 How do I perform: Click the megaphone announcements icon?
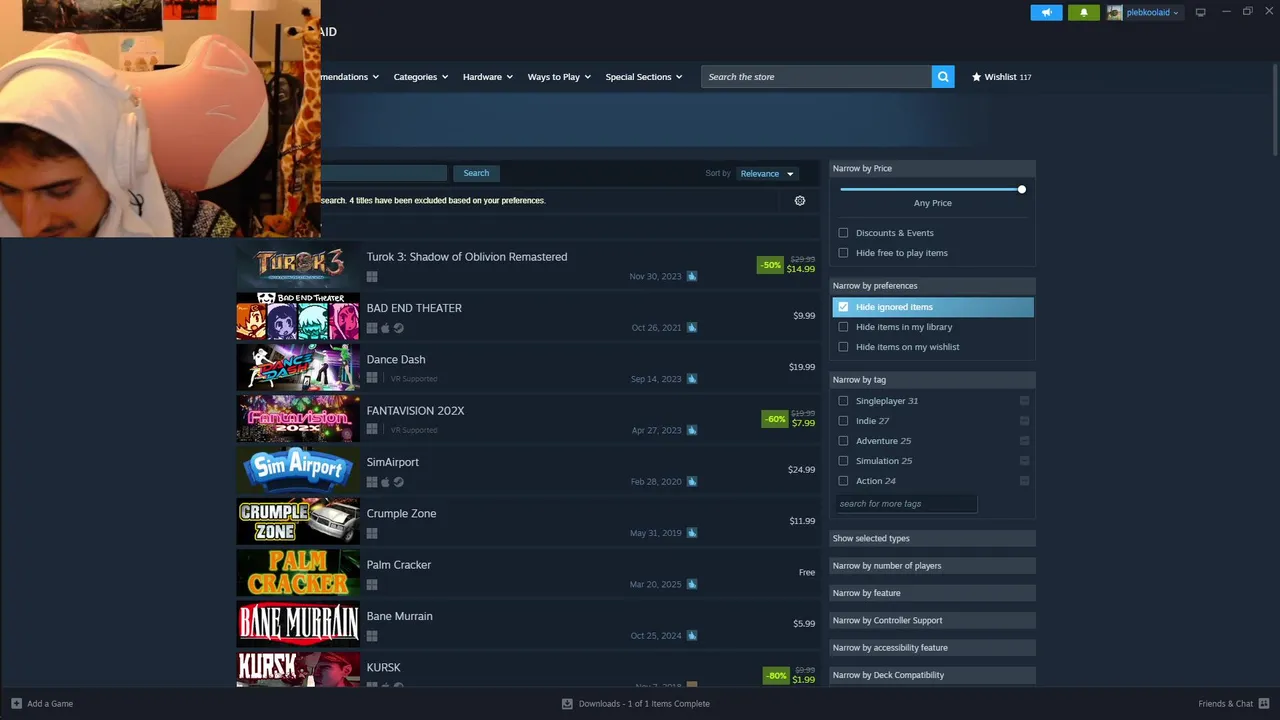1046,12
